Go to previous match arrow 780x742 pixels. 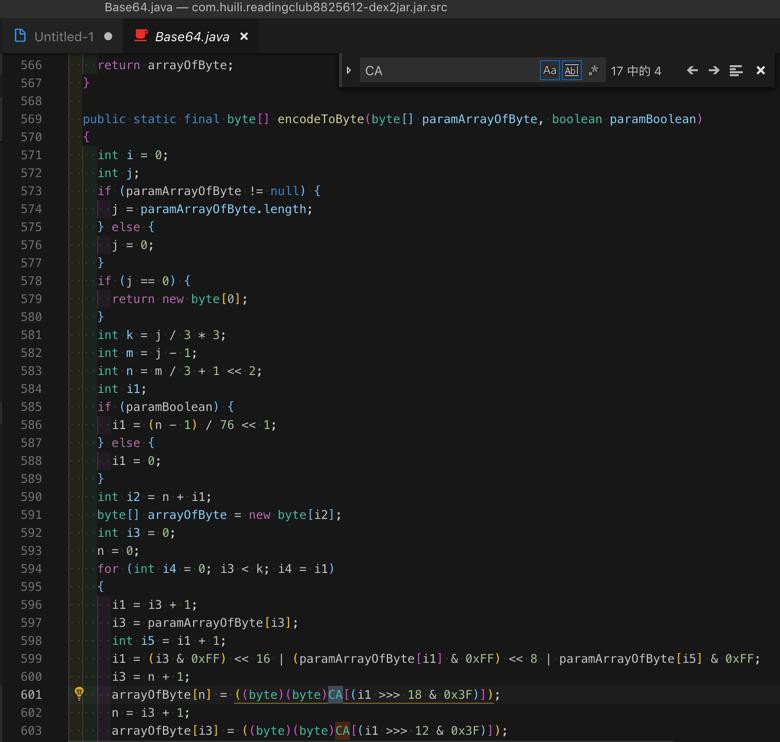point(692,70)
